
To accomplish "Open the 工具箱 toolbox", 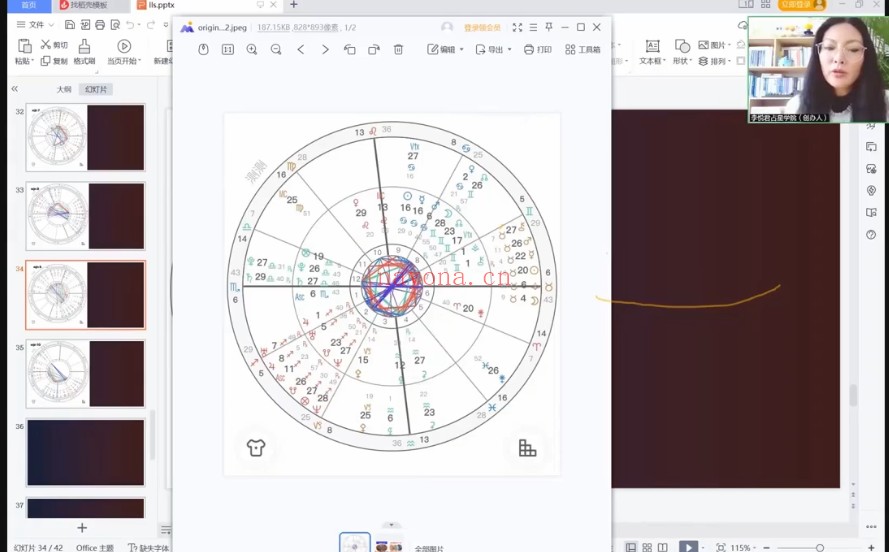I will point(583,50).
